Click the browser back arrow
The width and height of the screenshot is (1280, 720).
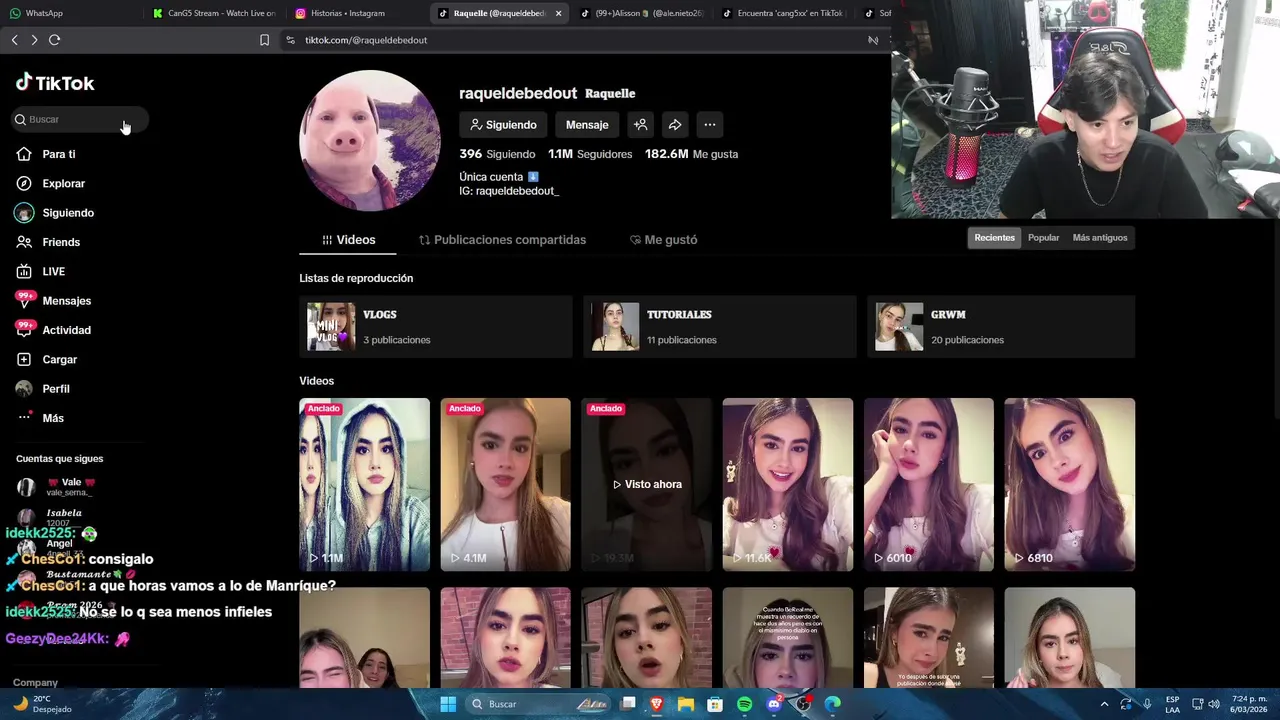(14, 40)
